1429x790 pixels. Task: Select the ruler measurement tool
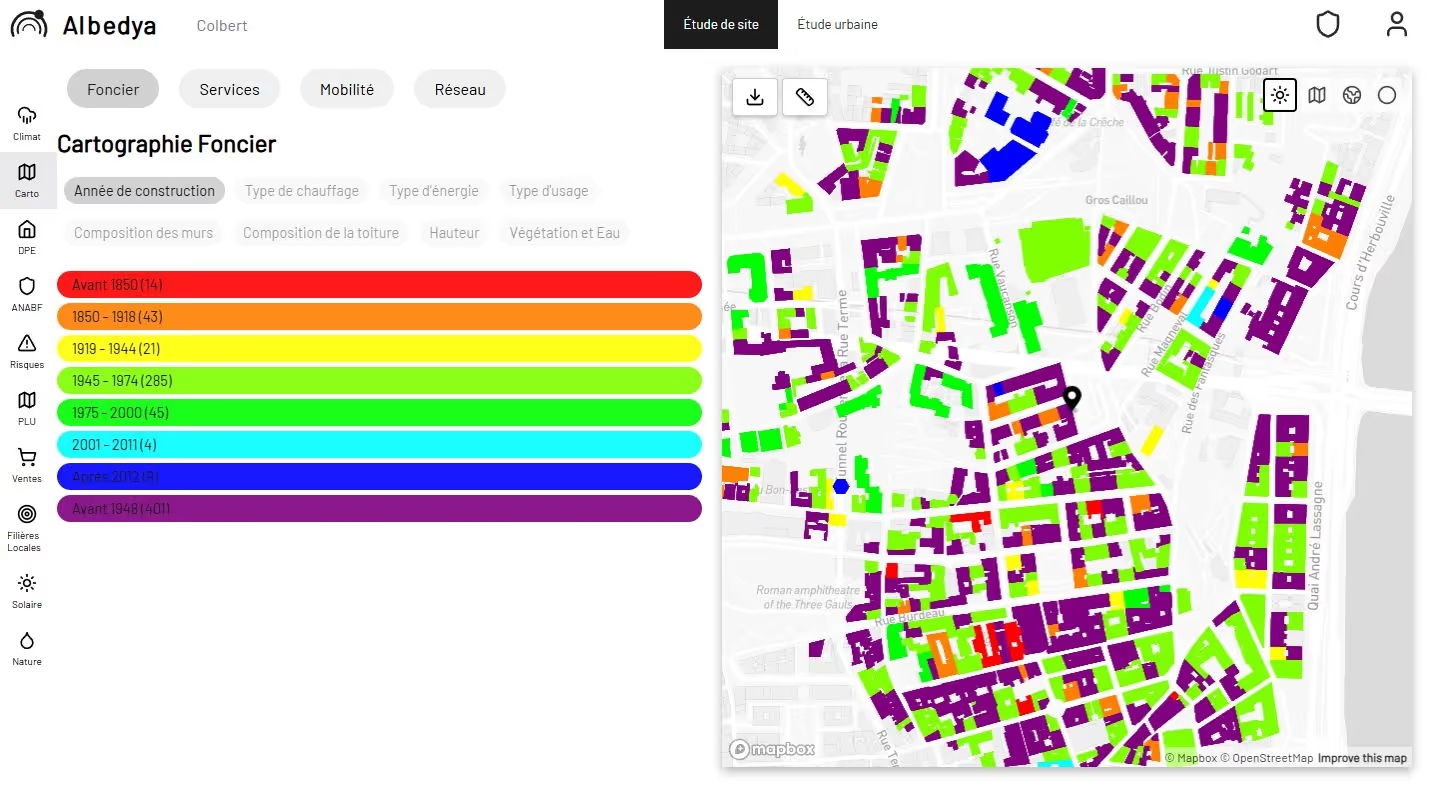[805, 97]
